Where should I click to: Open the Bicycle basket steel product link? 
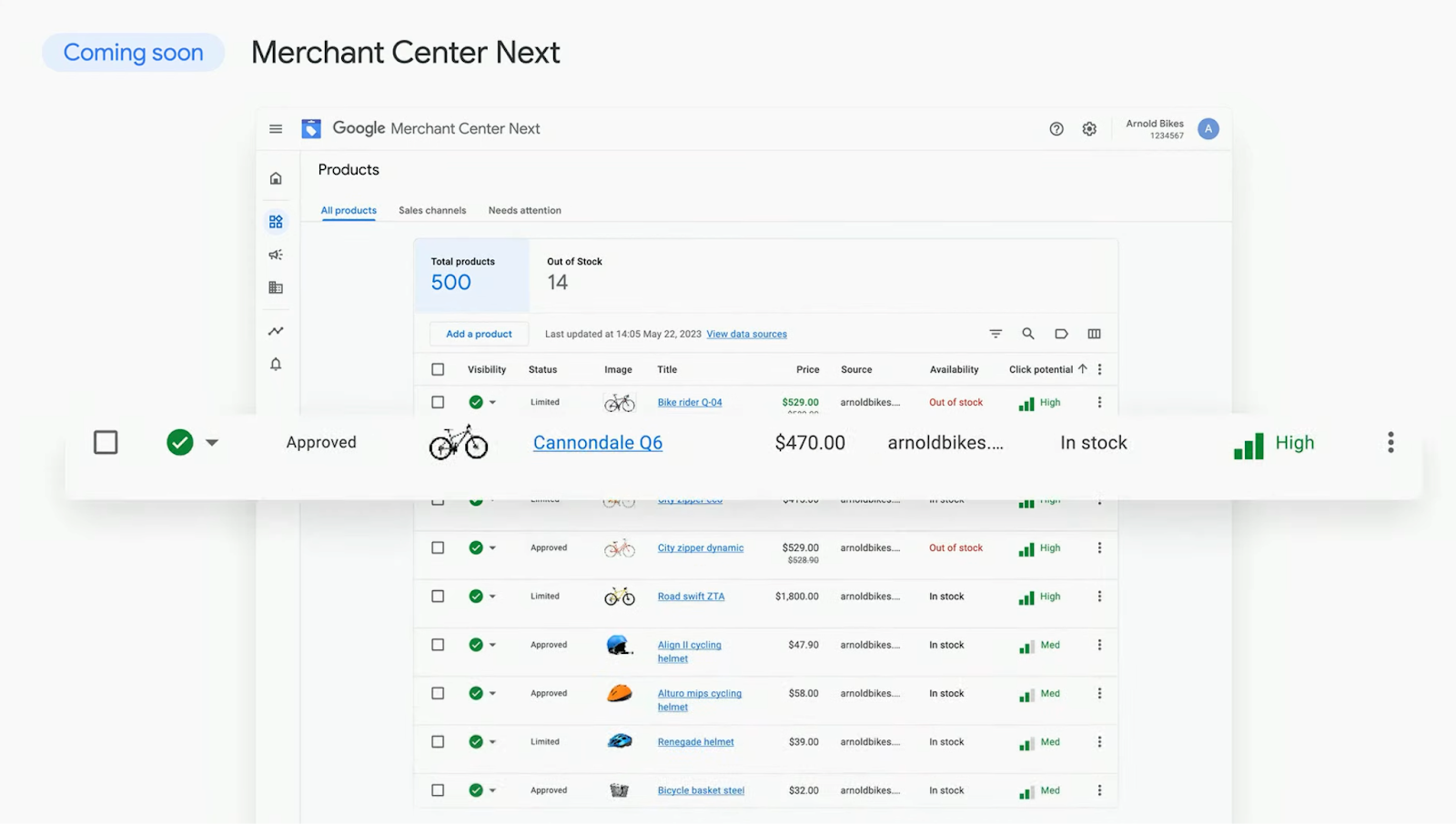[702, 790]
